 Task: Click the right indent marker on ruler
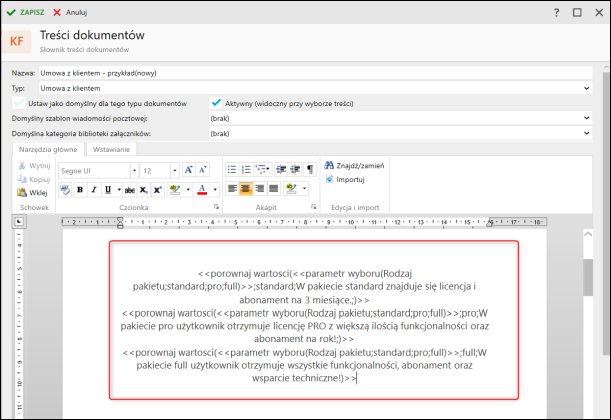(x=489, y=223)
